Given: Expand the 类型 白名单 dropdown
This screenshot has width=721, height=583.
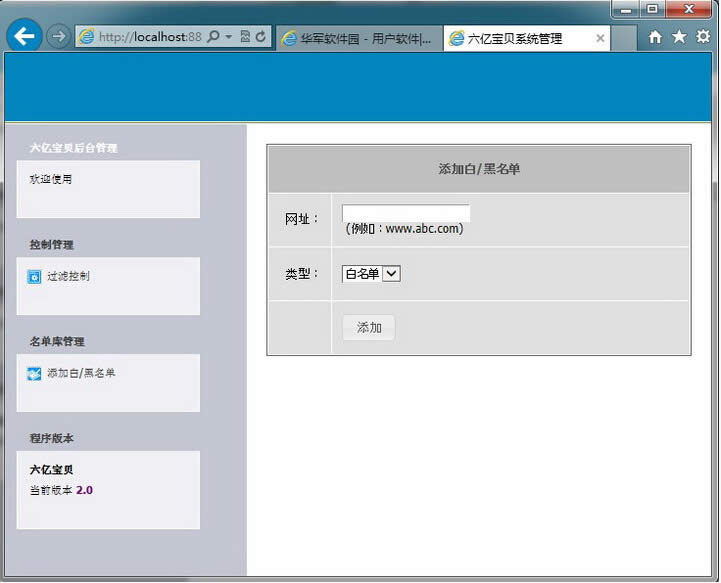Looking at the screenshot, I should coord(391,274).
